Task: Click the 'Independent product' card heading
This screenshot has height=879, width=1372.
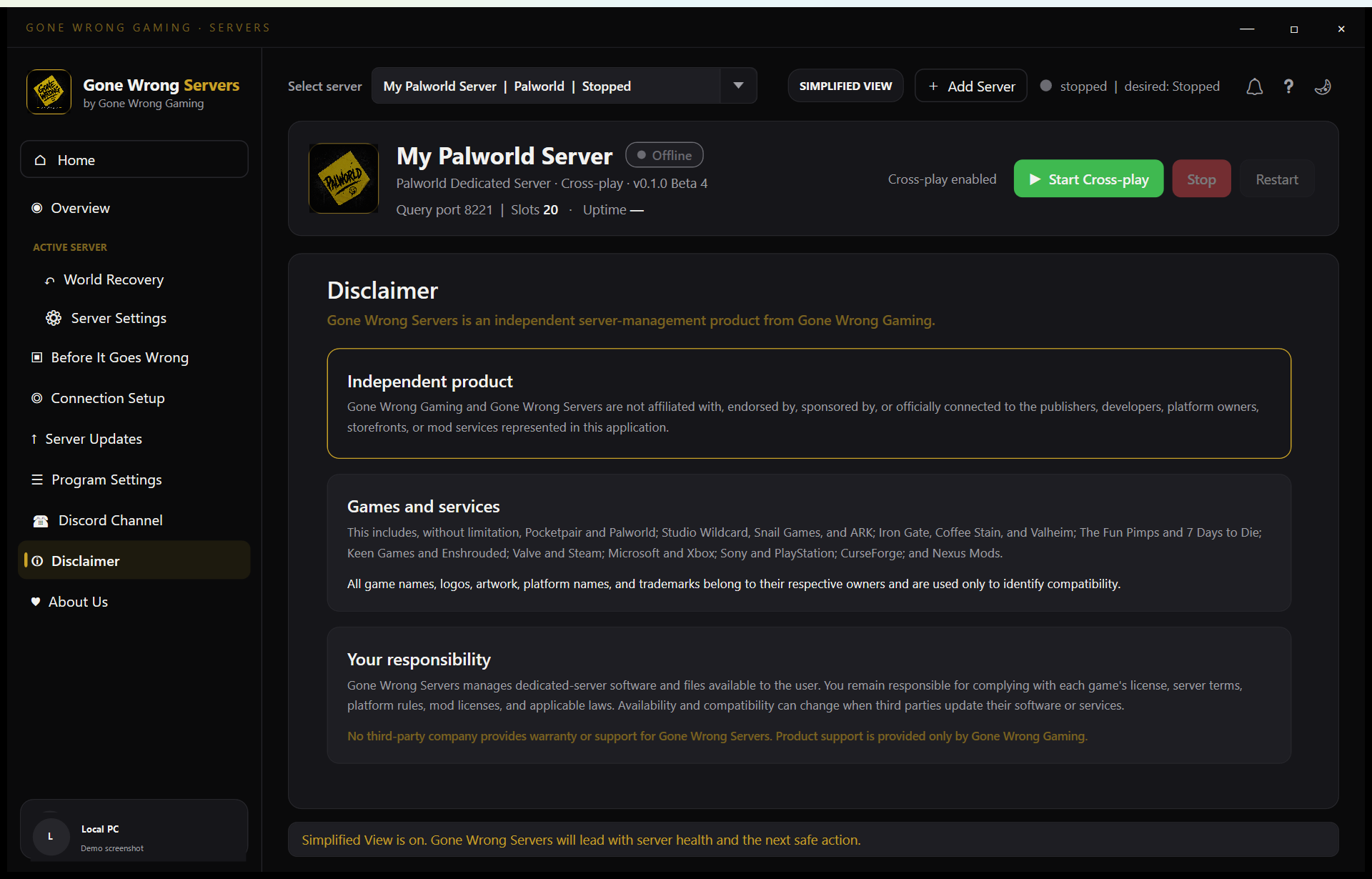Action: pos(430,382)
